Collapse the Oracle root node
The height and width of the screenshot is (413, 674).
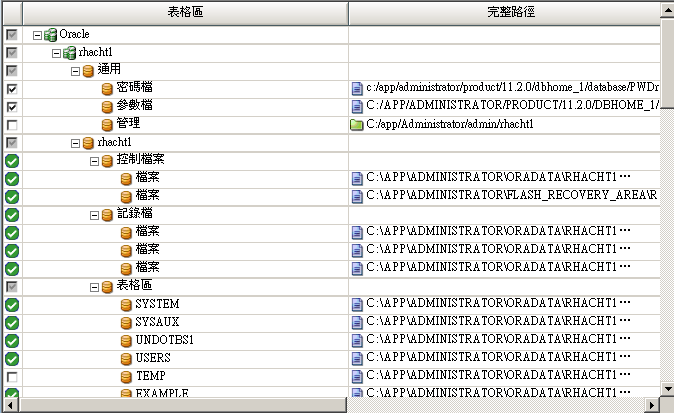[37, 35]
